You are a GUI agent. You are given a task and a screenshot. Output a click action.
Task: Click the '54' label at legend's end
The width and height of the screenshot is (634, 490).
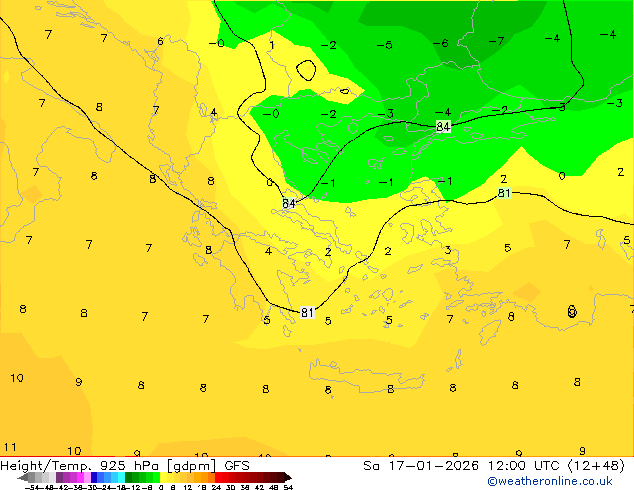click(288, 487)
